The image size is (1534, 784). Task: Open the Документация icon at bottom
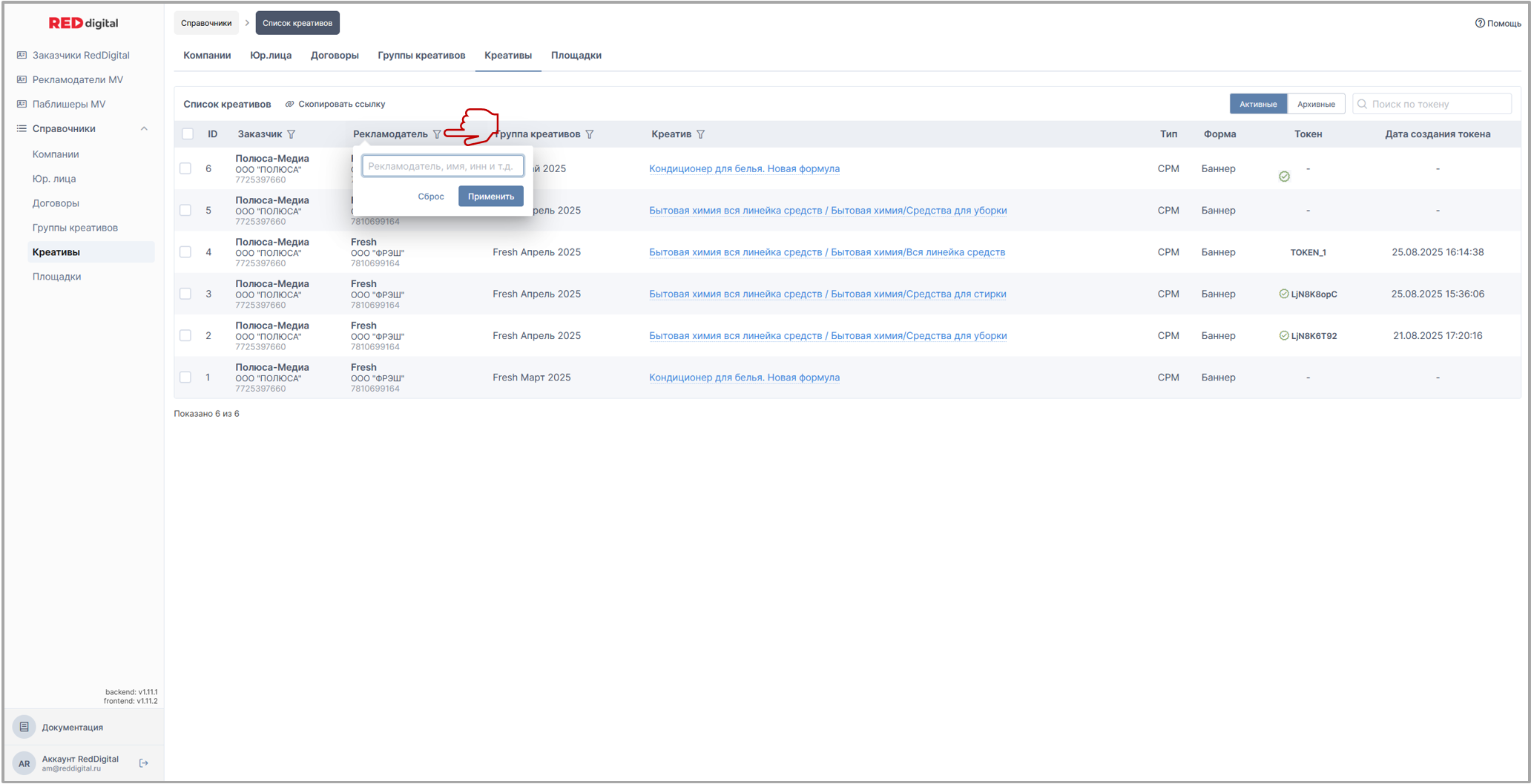tap(24, 727)
